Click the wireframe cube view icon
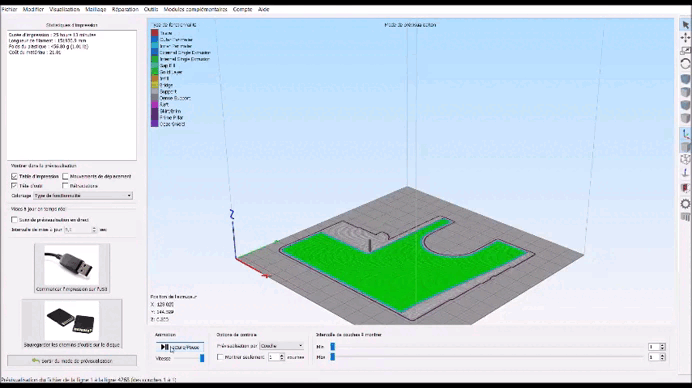Viewport: 692px width, 388px height. point(685,159)
